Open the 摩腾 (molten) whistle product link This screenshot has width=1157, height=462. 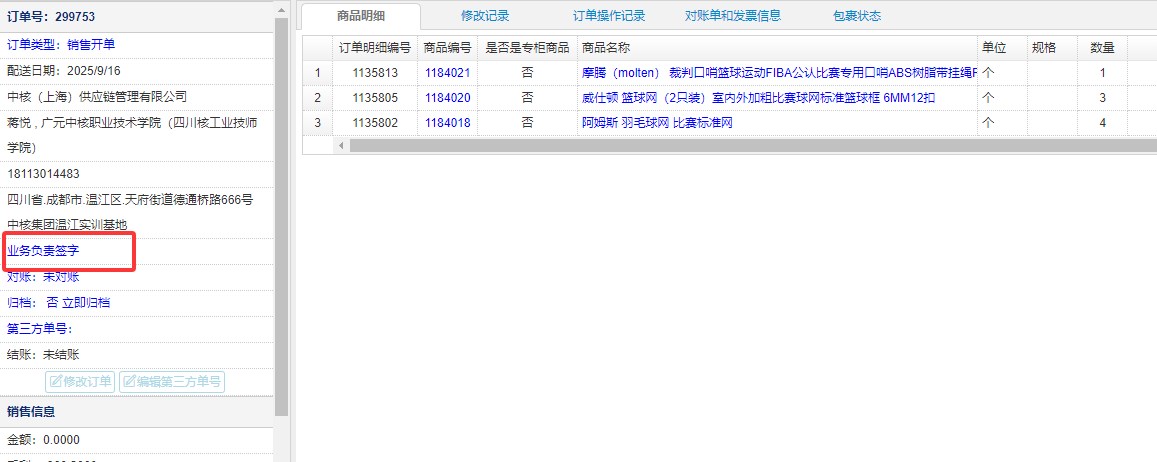tap(778, 73)
